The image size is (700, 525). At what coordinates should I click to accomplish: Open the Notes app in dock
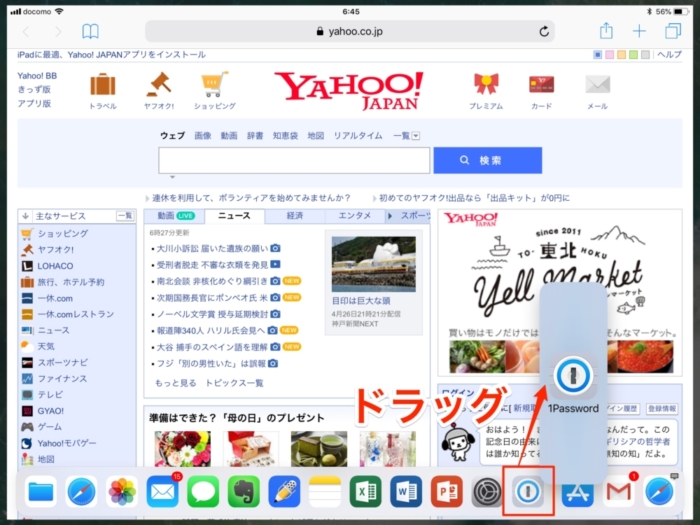click(325, 492)
